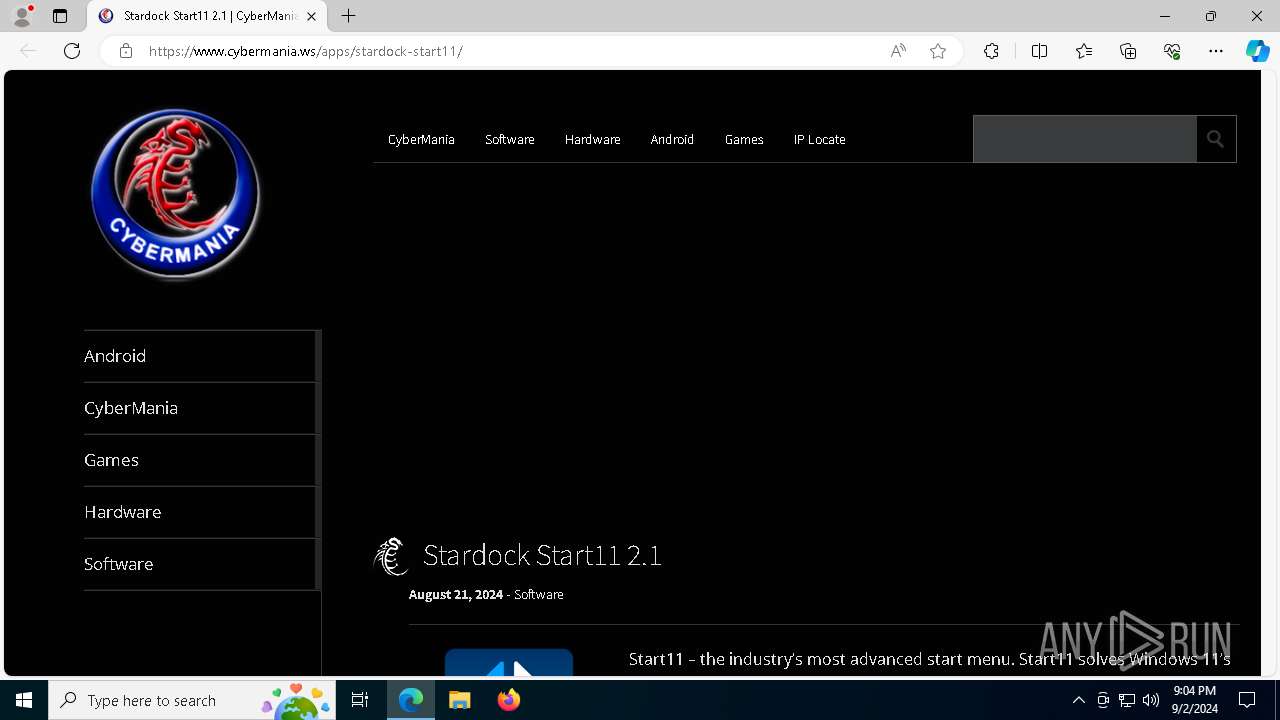Focus the site search text field
Viewport: 1280px width, 720px height.
[1085, 139]
